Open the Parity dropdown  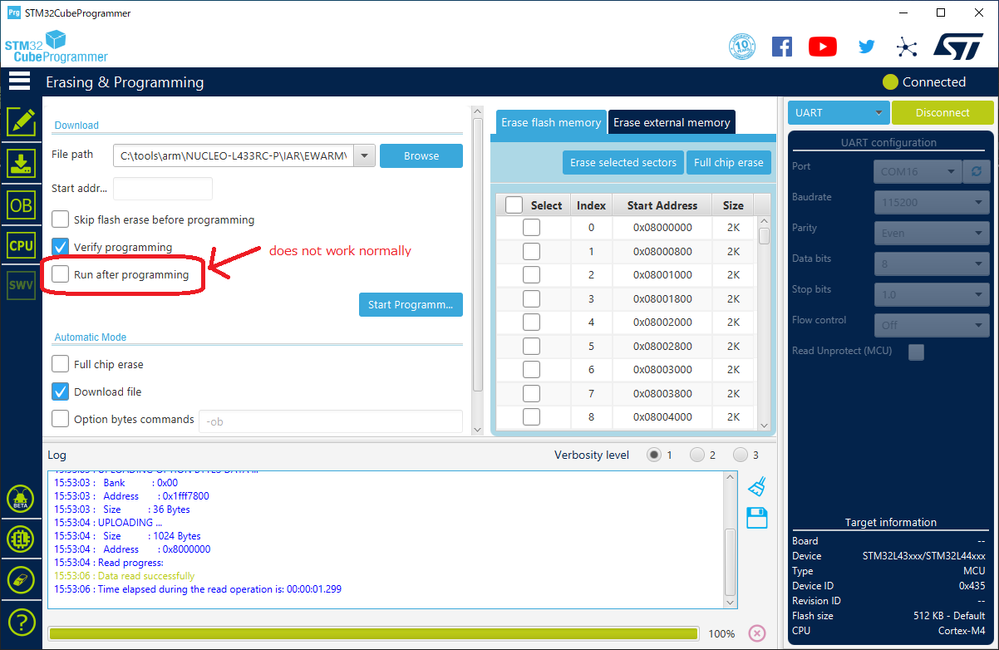click(x=931, y=233)
